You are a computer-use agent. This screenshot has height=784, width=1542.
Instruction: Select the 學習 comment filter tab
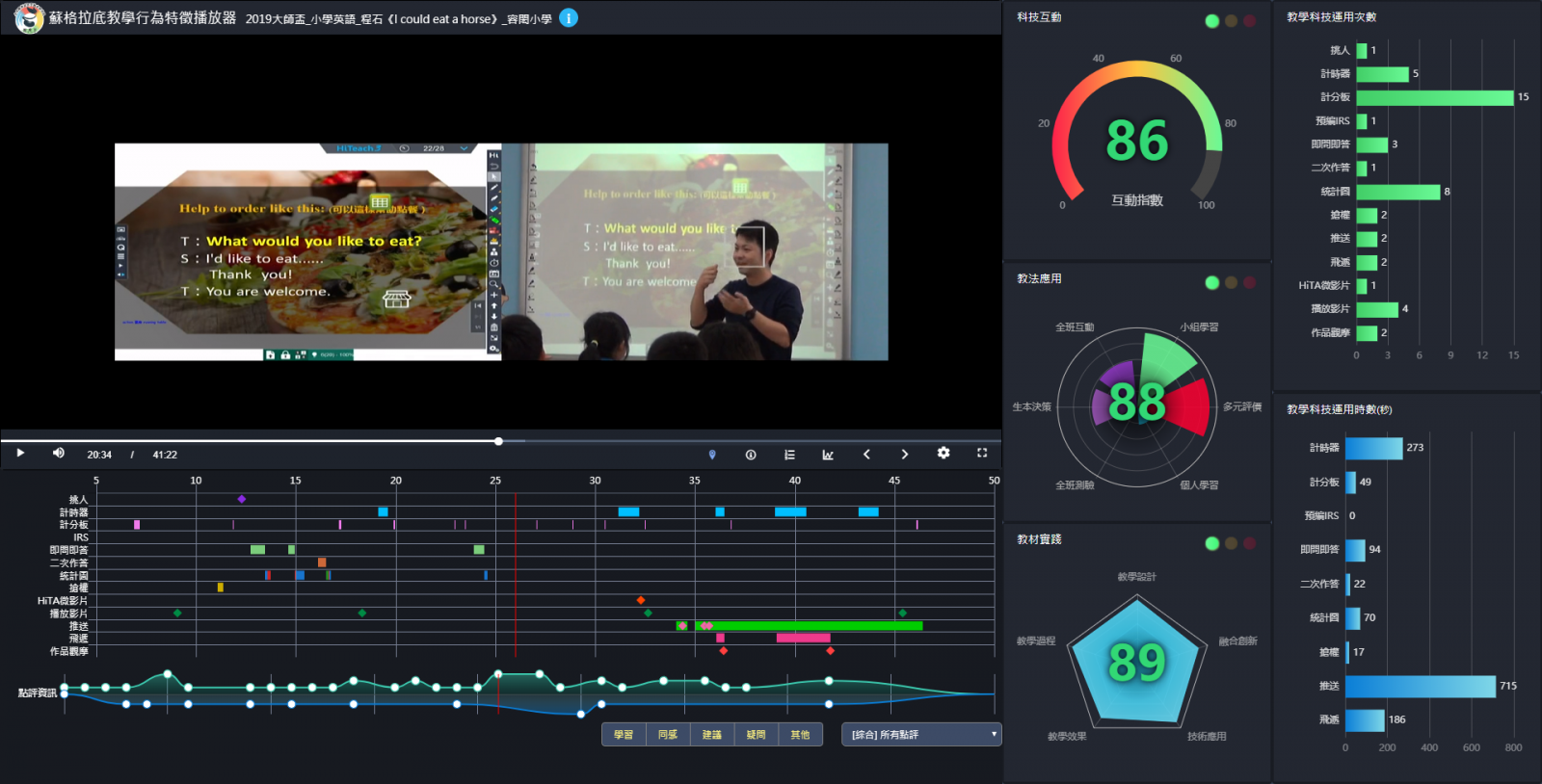click(x=624, y=735)
